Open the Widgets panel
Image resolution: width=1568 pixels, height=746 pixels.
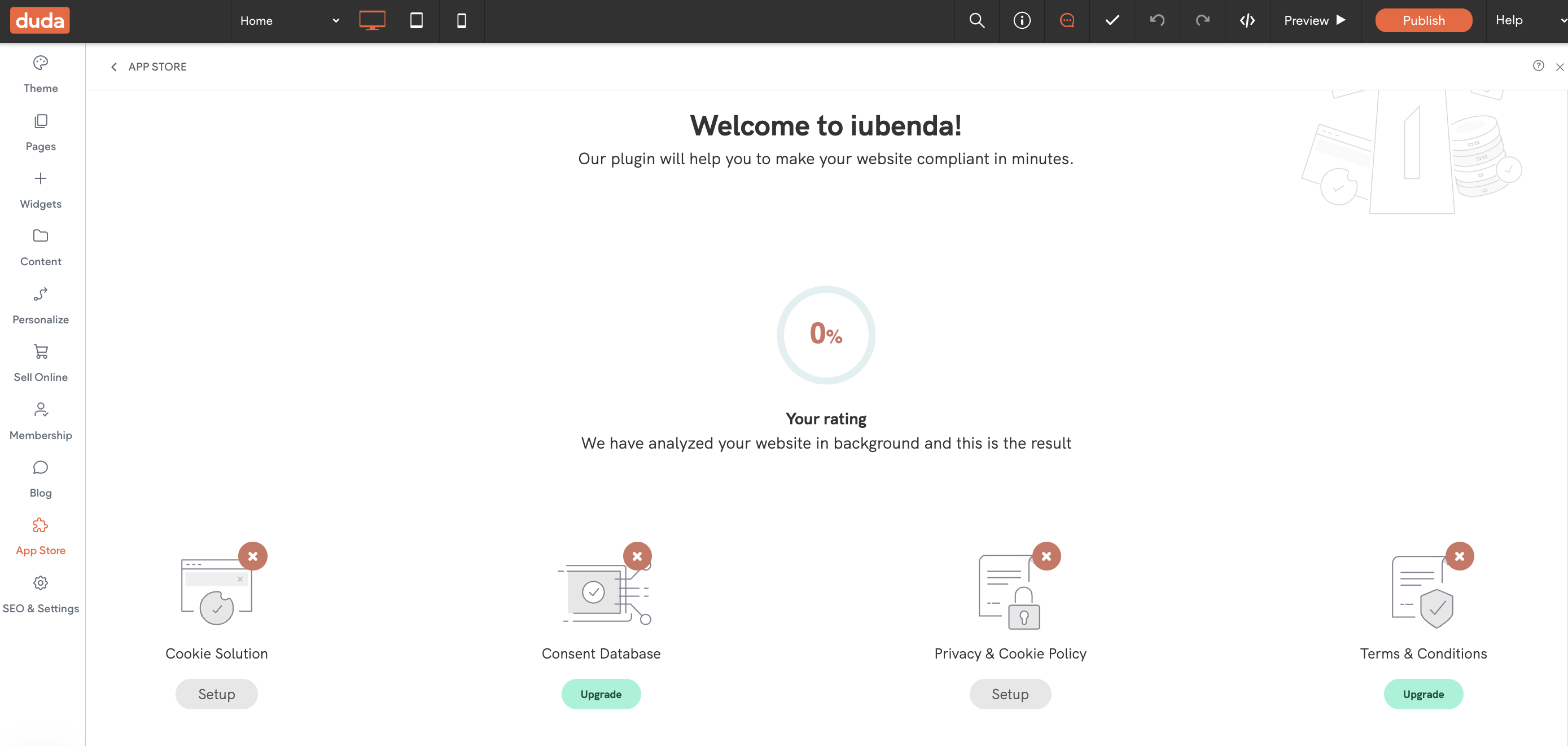tap(41, 190)
